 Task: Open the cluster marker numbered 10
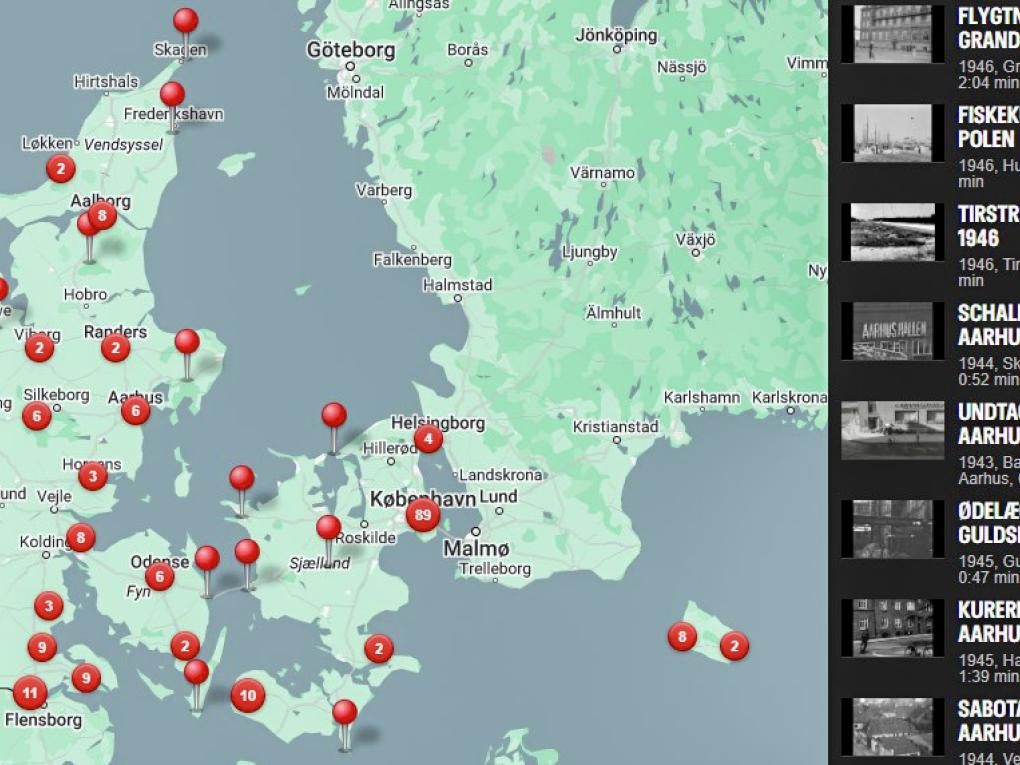pyautogui.click(x=248, y=695)
